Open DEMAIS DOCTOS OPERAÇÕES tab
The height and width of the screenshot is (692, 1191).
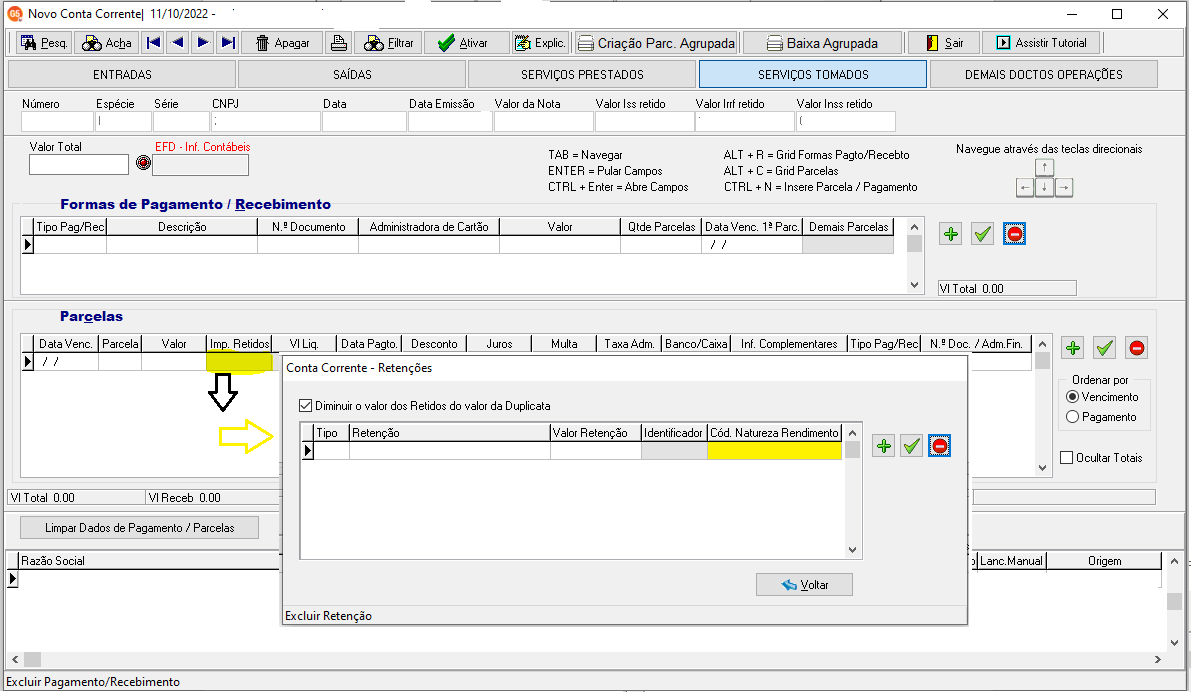(x=1044, y=74)
